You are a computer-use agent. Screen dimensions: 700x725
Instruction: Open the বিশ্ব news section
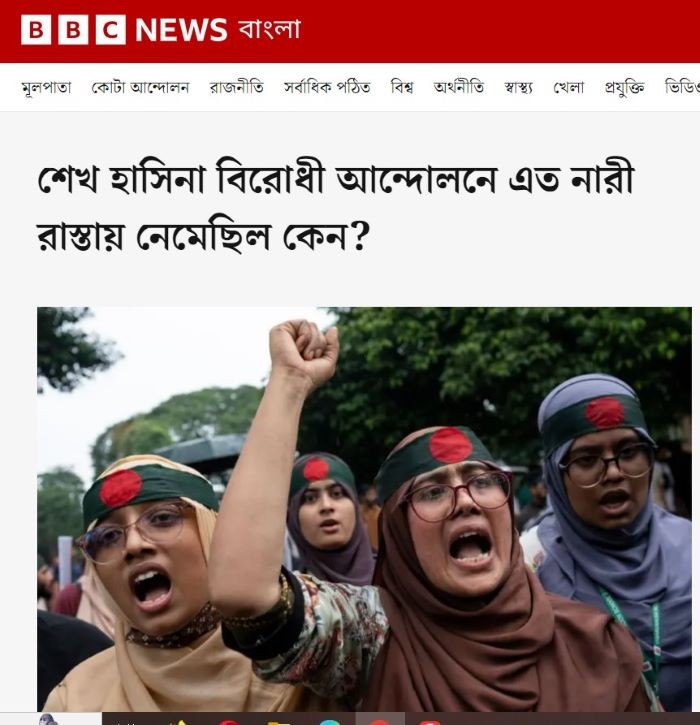coord(402,87)
